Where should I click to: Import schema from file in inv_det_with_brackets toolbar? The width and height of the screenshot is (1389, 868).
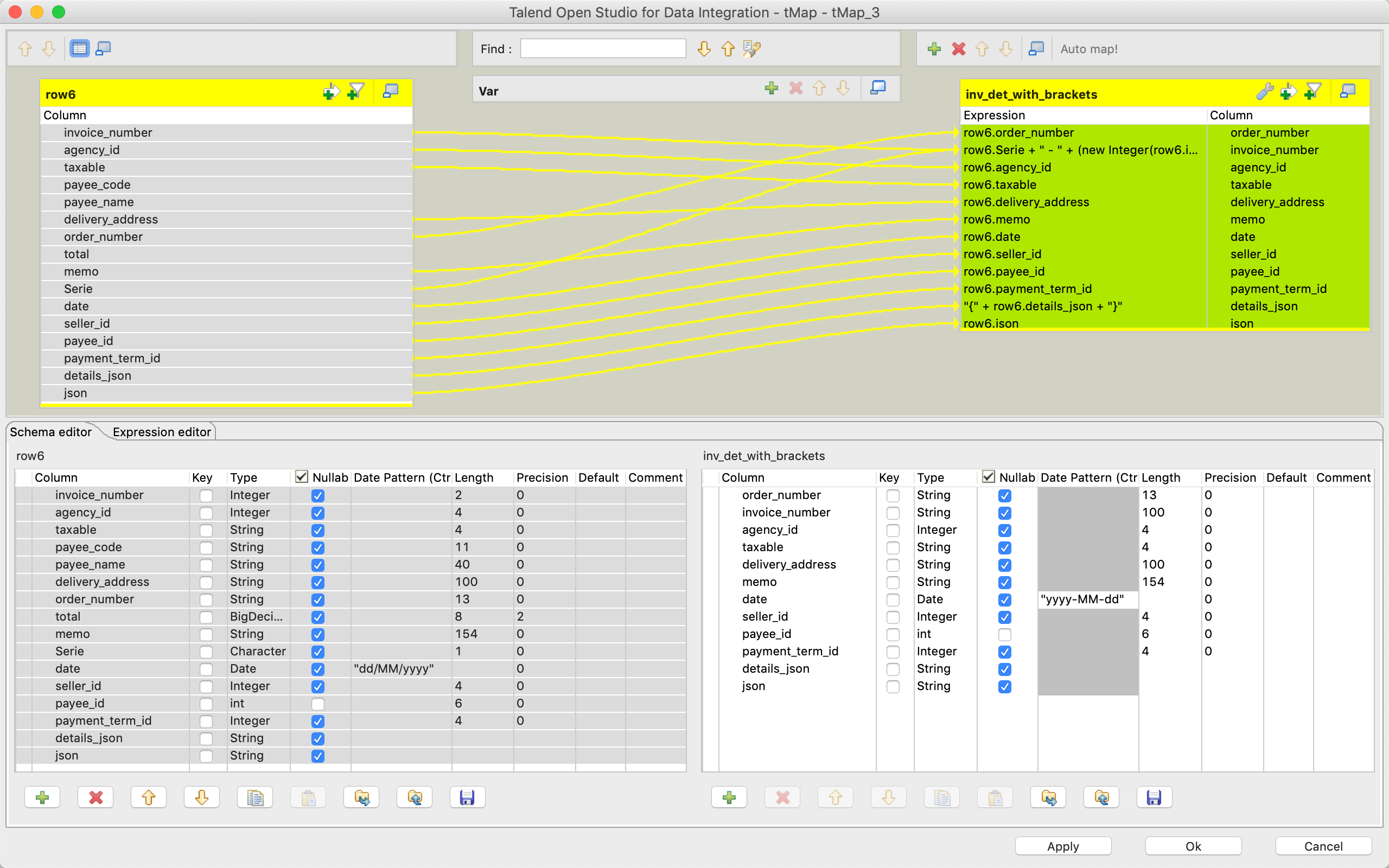(1048, 797)
